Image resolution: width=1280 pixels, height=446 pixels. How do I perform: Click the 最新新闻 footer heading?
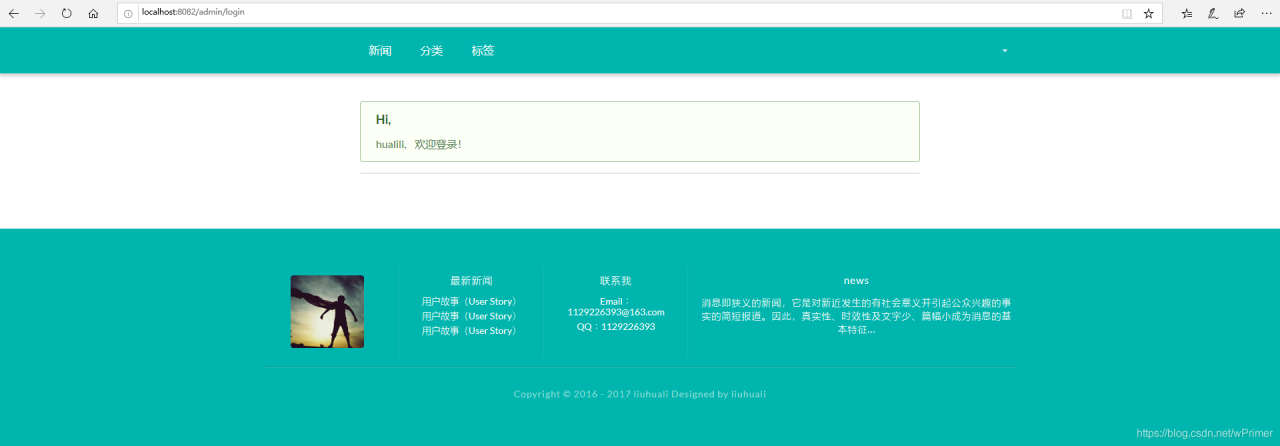coord(471,281)
